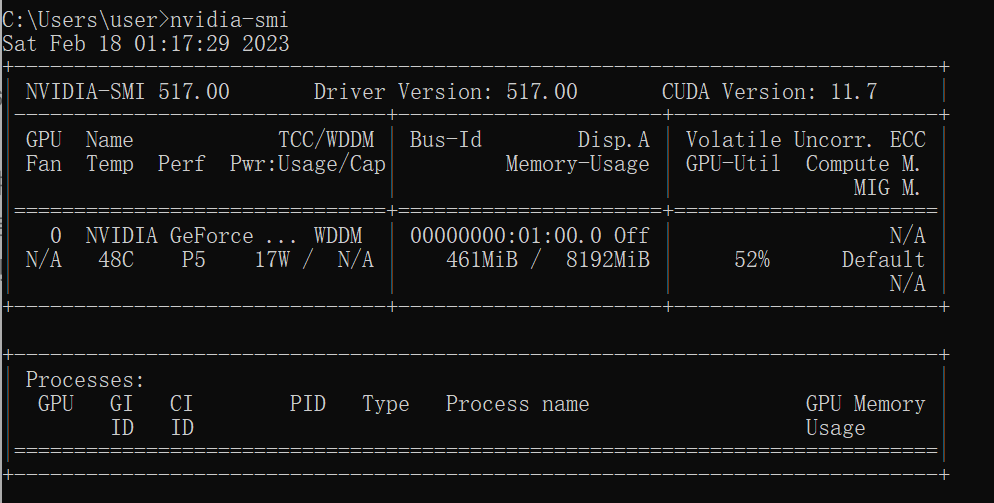Click used memory "461MiB"
Screen dimensions: 994x503
[482, 260]
